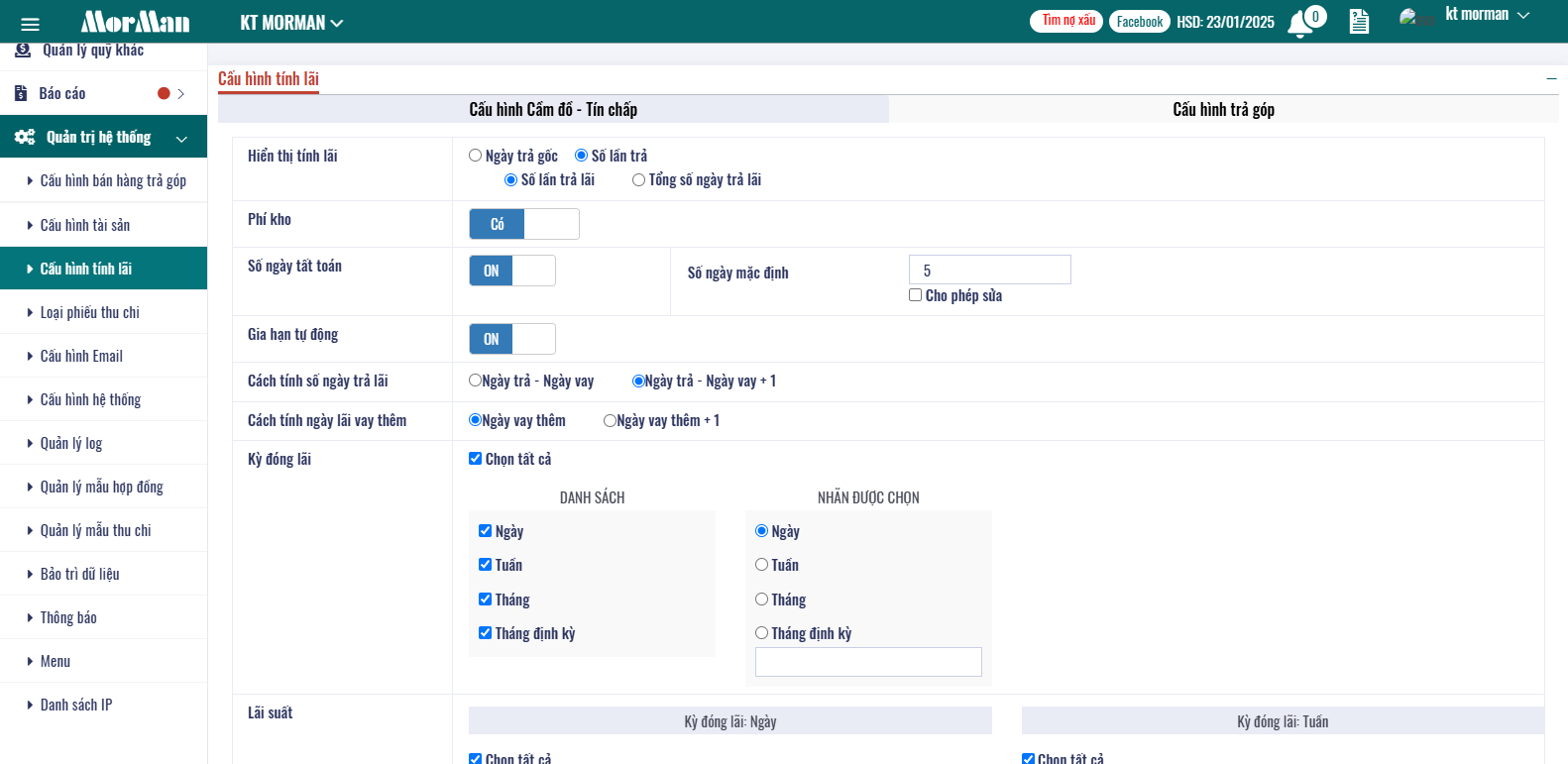Open Cấu hình bán hàng trả góp
The height and width of the screenshot is (764, 1568).
pos(104,180)
